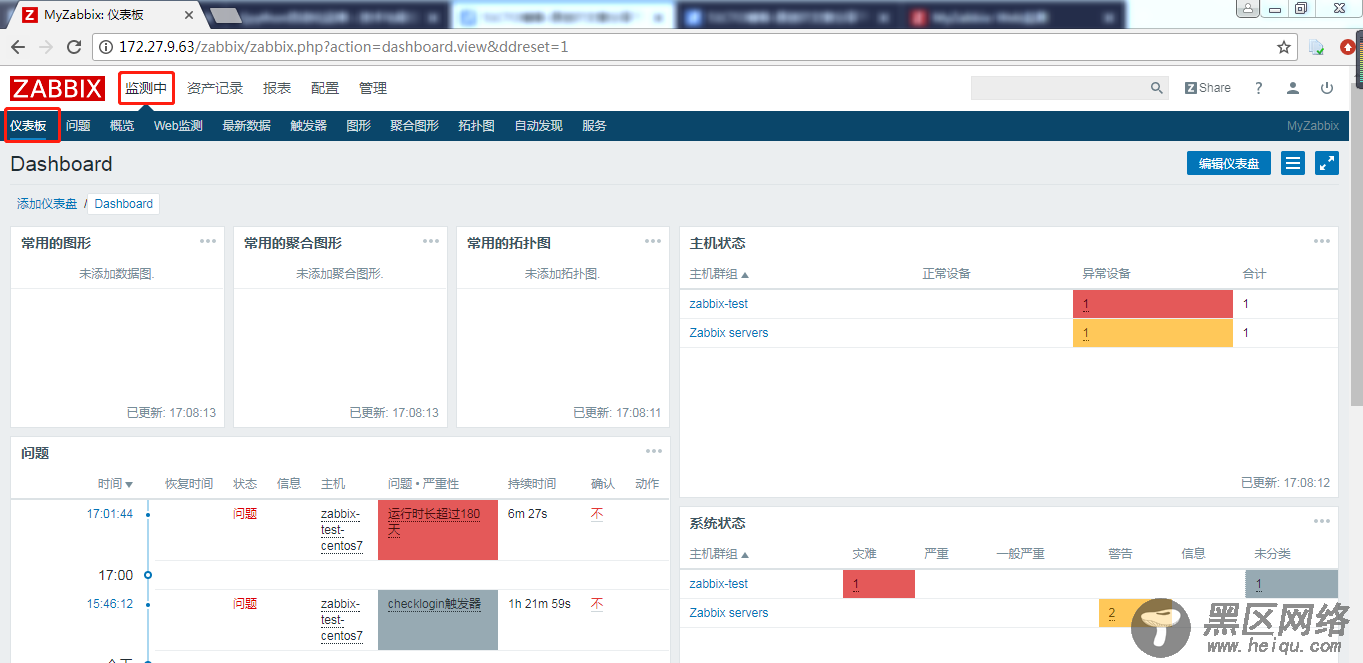Click red 灾难 cell in 系统状态

pyautogui.click(x=879, y=584)
